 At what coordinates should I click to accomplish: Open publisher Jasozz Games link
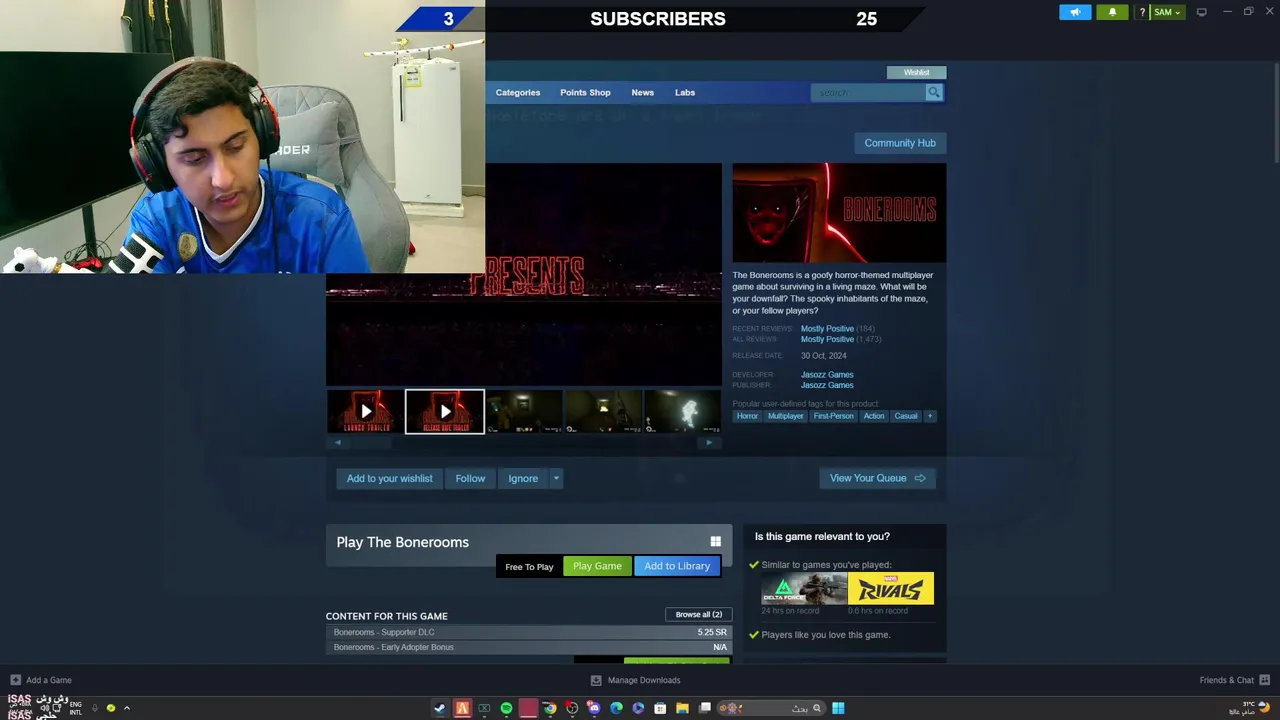tap(827, 385)
